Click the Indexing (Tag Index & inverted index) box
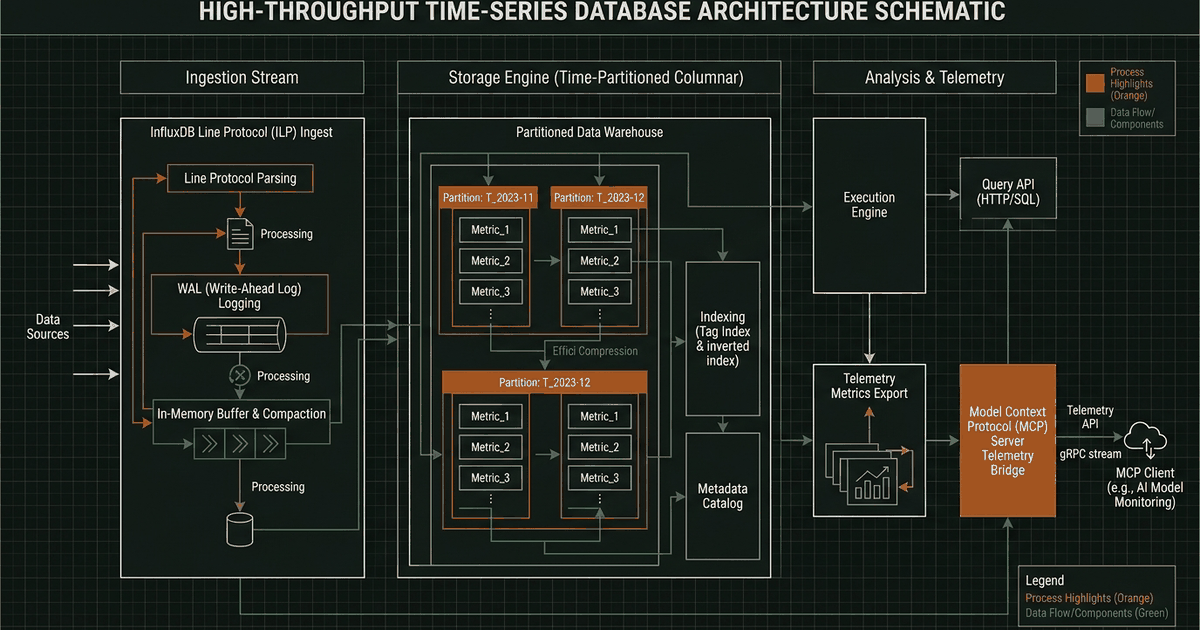The image size is (1200, 630). tap(723, 339)
